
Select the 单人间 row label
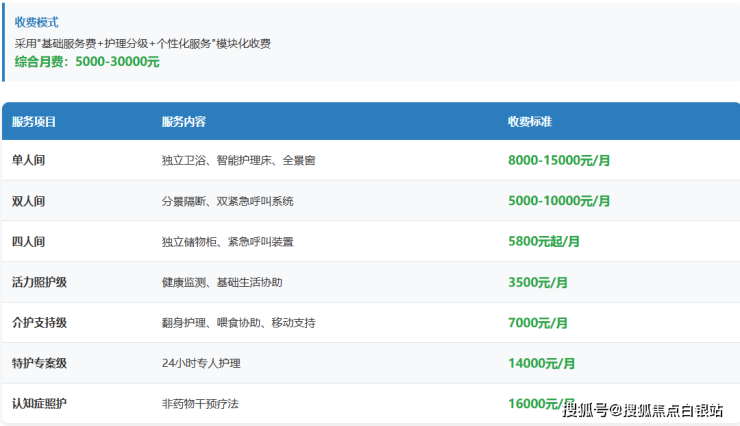(28, 160)
